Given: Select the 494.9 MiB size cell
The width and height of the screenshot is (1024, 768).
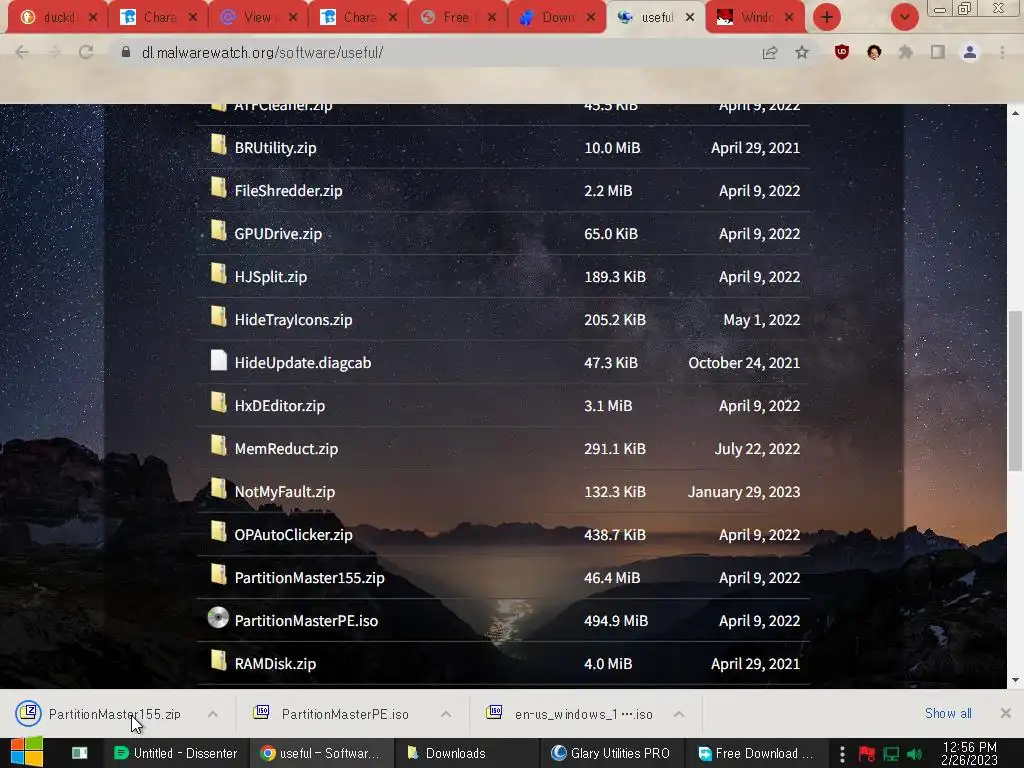Looking at the screenshot, I should point(616,620).
